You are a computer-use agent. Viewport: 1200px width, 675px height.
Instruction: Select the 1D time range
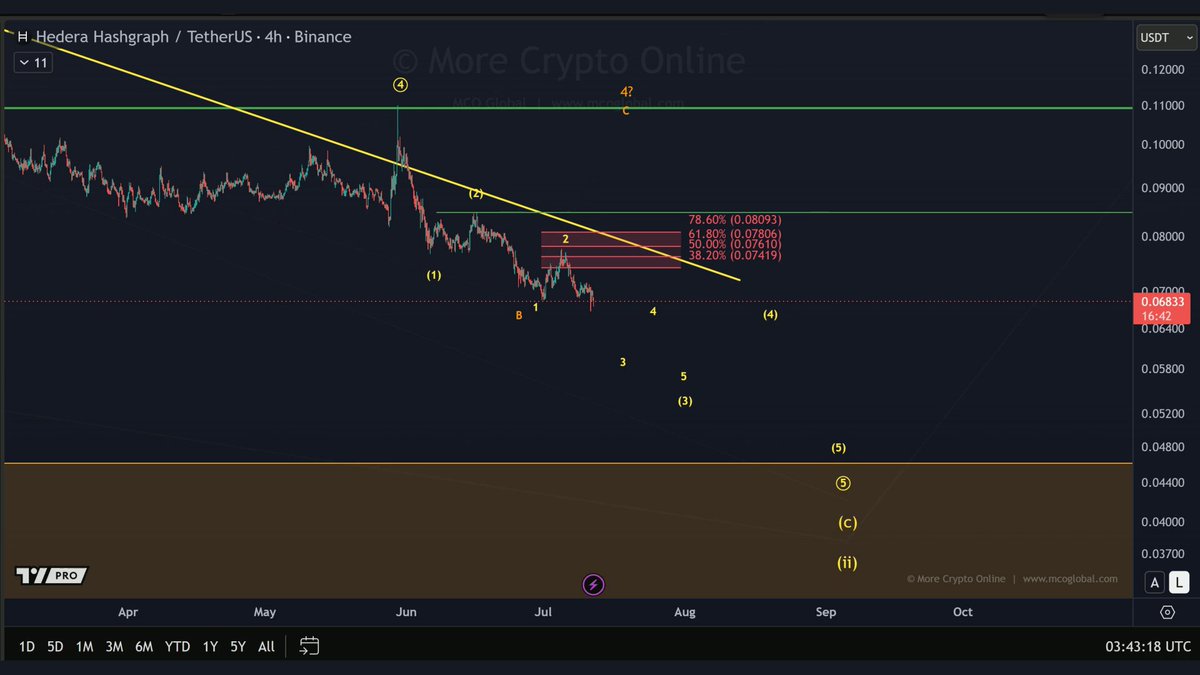click(x=27, y=647)
